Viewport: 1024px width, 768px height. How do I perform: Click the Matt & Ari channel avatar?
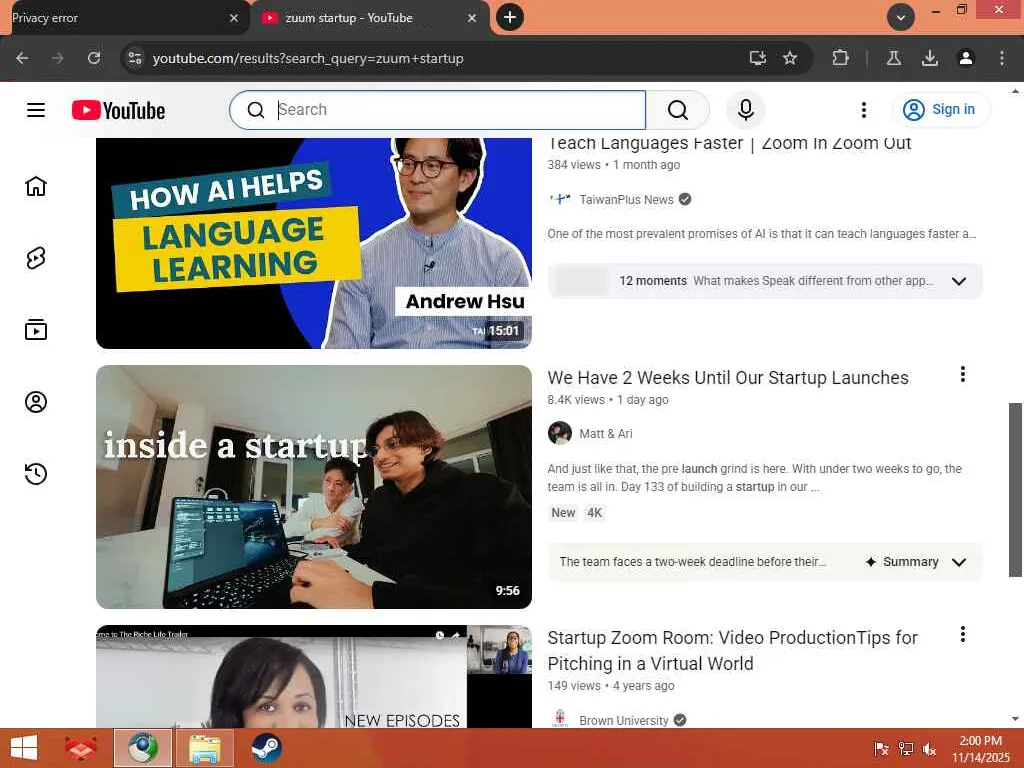tap(560, 433)
